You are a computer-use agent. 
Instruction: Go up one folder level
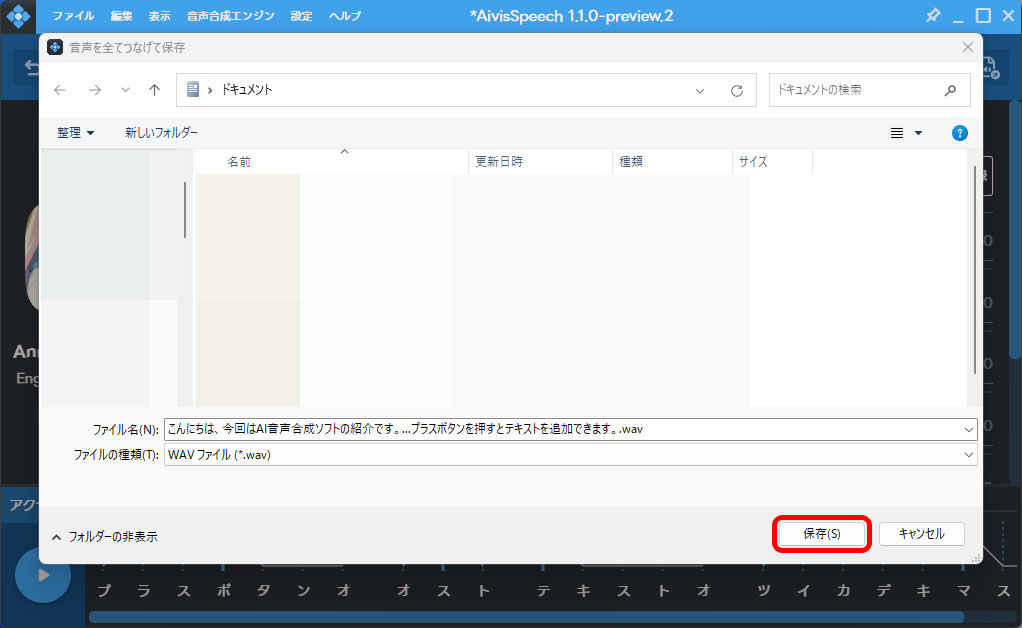[154, 90]
